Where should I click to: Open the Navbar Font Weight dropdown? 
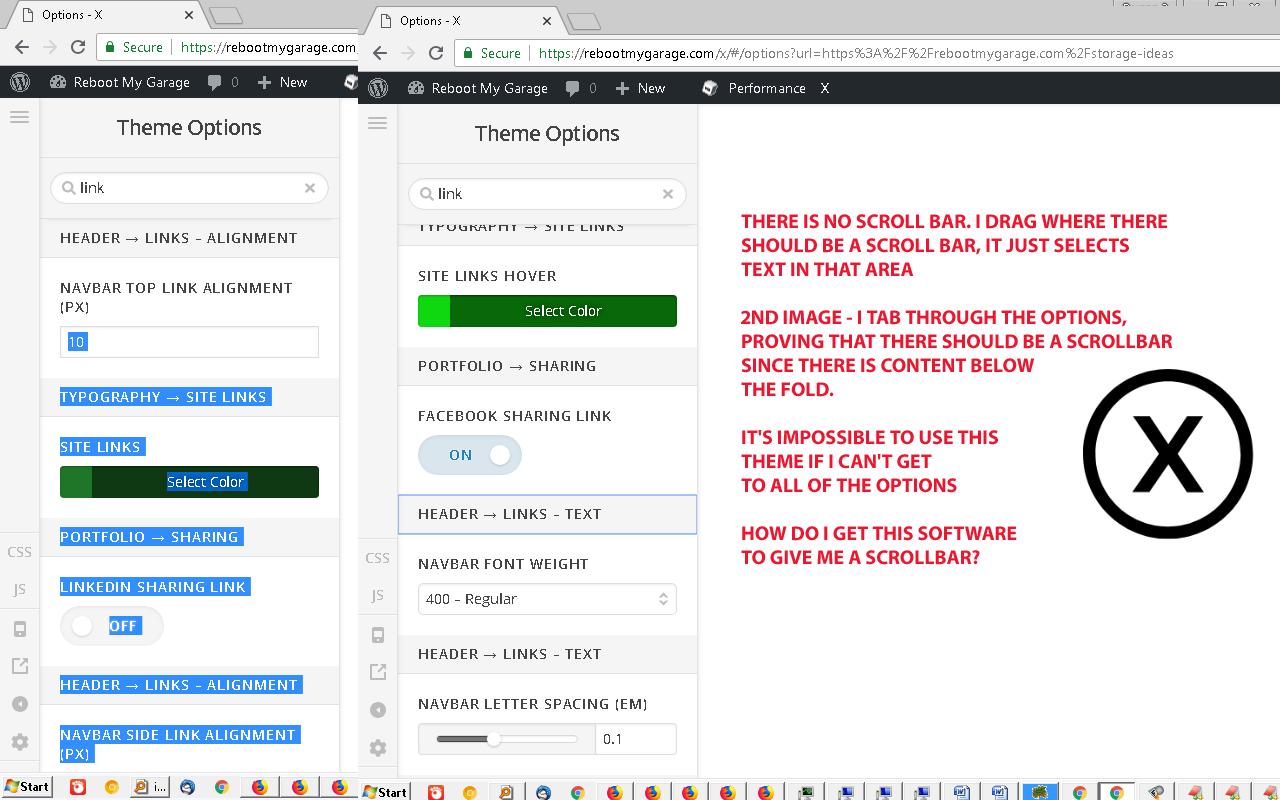click(547, 599)
